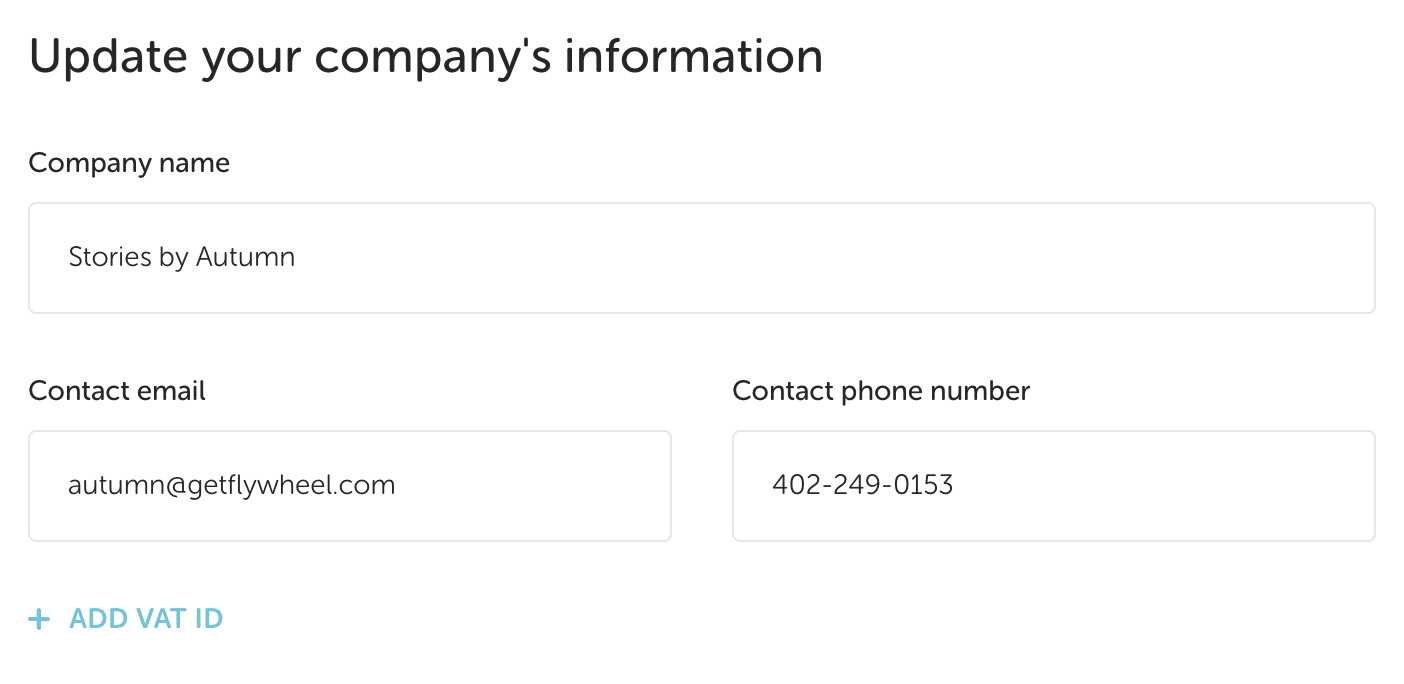Open the ADD VAT ID link
1404x684 pixels.
pyautogui.click(x=145, y=619)
